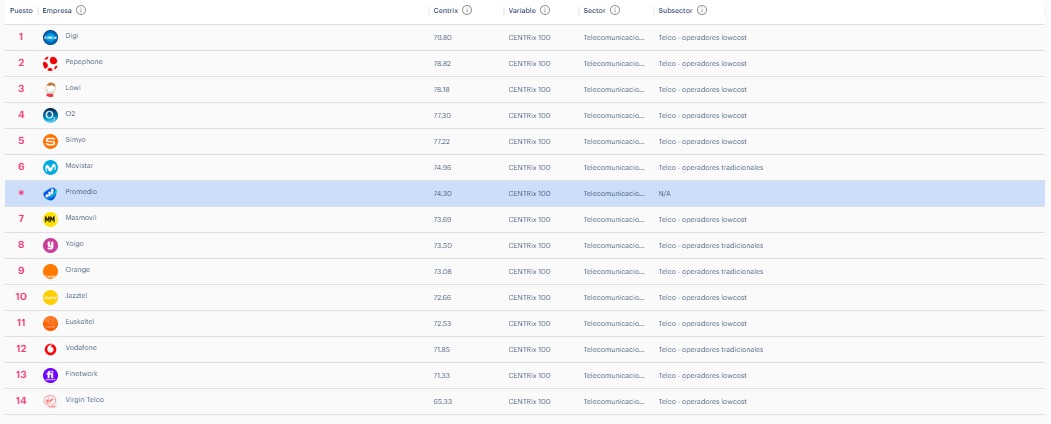1051x424 pixels.
Task: Click the Simyo orange logo icon
Action: [51, 141]
